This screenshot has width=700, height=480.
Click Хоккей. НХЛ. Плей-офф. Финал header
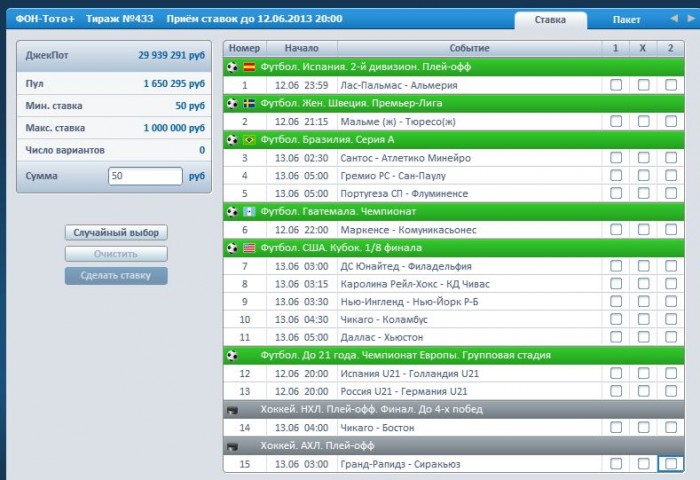click(x=454, y=409)
